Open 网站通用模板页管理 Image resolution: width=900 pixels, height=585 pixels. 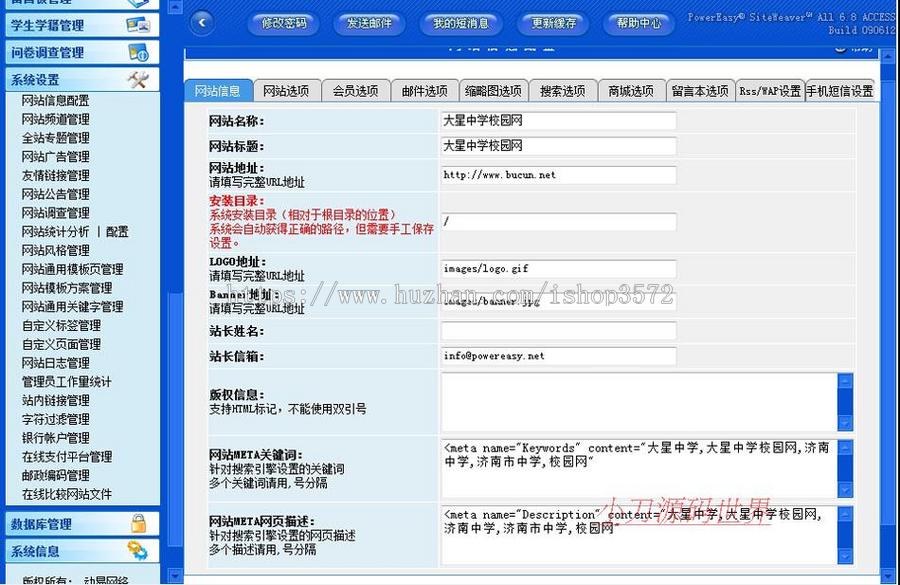pos(72,269)
